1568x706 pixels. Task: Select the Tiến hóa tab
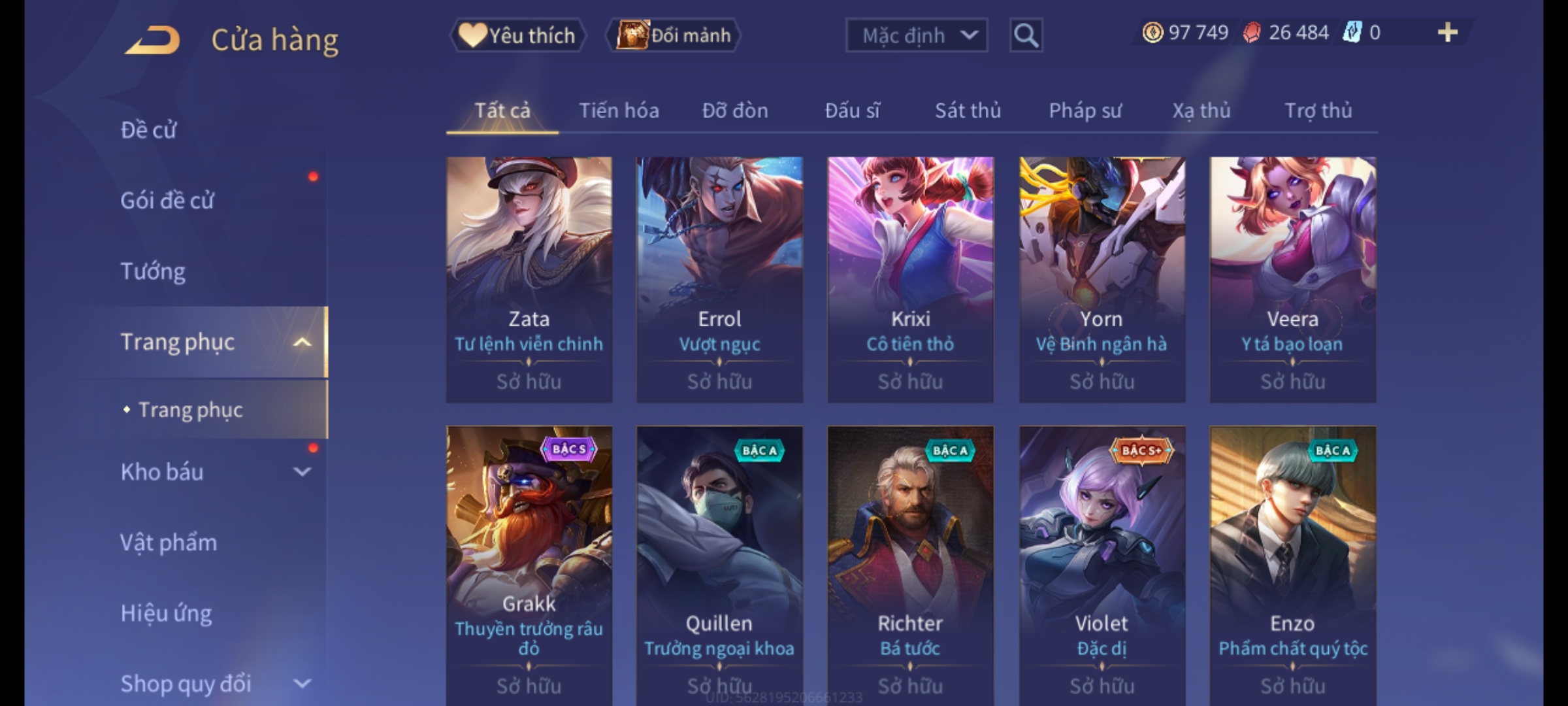tap(619, 111)
